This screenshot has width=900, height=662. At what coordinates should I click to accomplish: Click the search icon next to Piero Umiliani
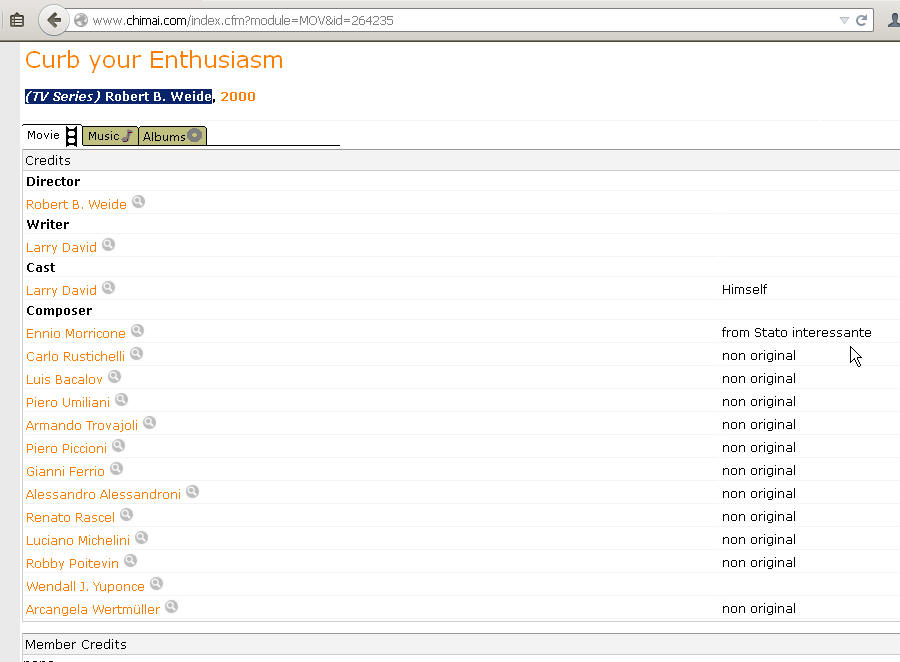pos(121,400)
